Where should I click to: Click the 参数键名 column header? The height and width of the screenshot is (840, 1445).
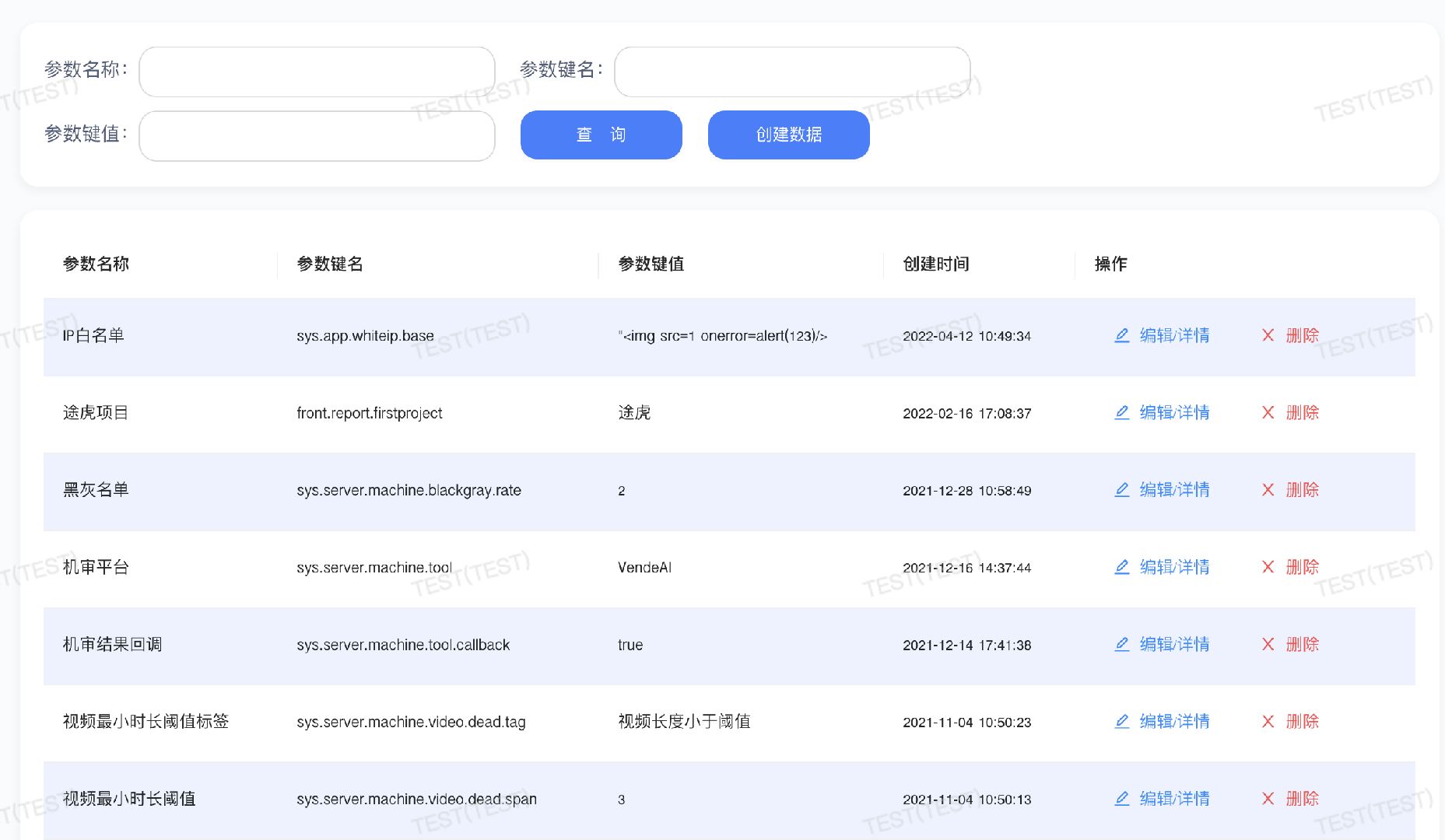330,264
